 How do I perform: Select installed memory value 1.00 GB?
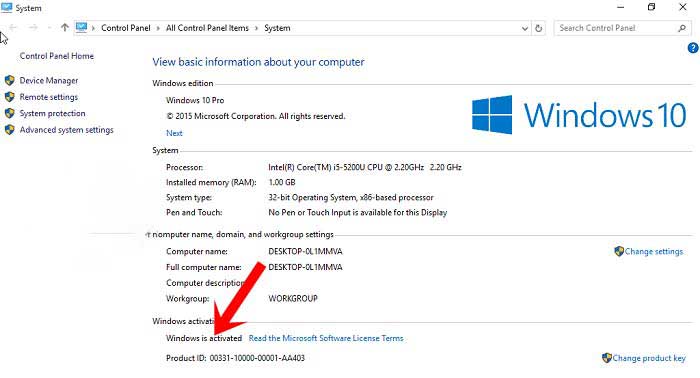click(282, 182)
